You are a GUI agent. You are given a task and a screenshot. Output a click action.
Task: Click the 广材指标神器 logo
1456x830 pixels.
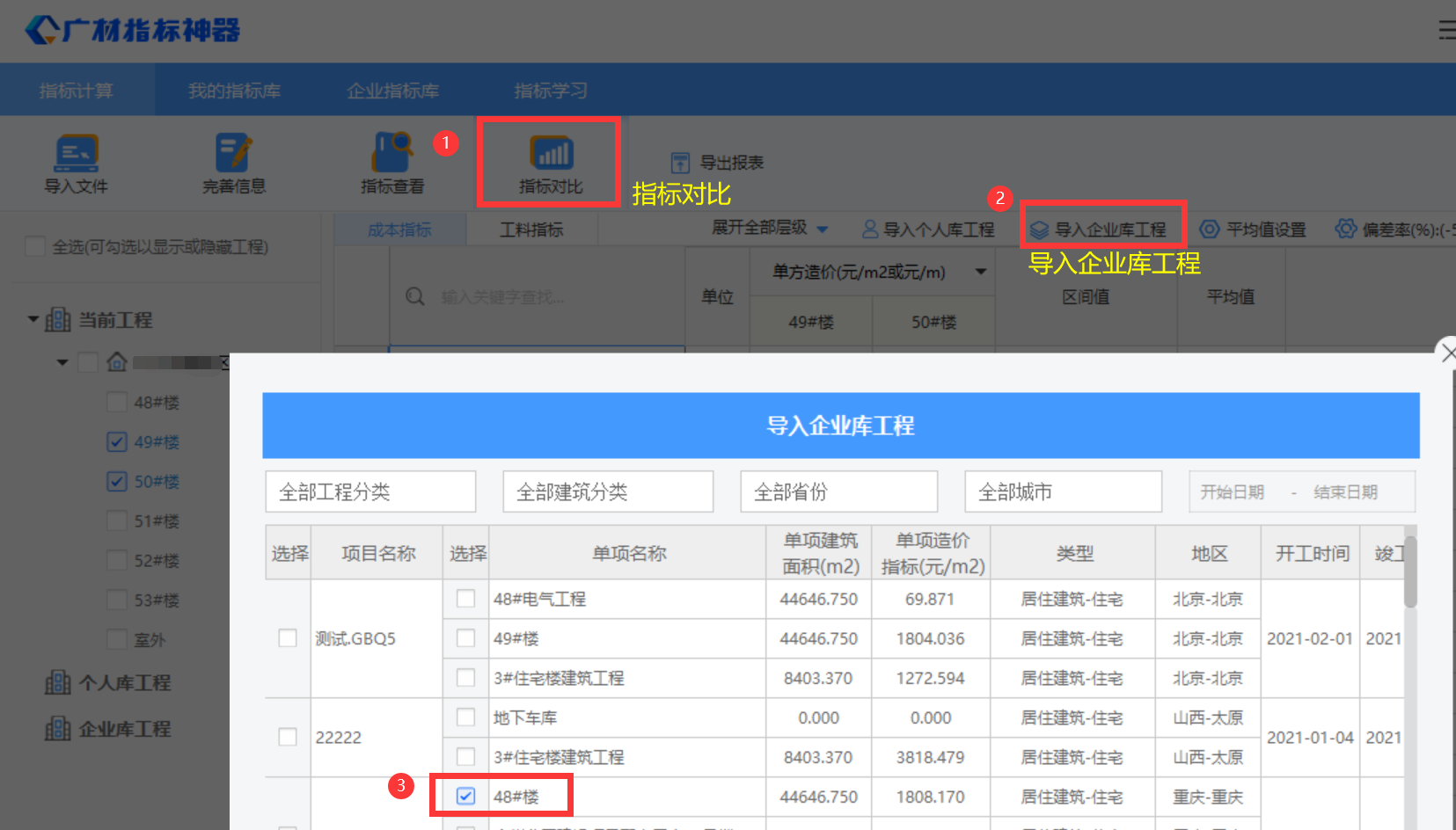pyautogui.click(x=133, y=30)
